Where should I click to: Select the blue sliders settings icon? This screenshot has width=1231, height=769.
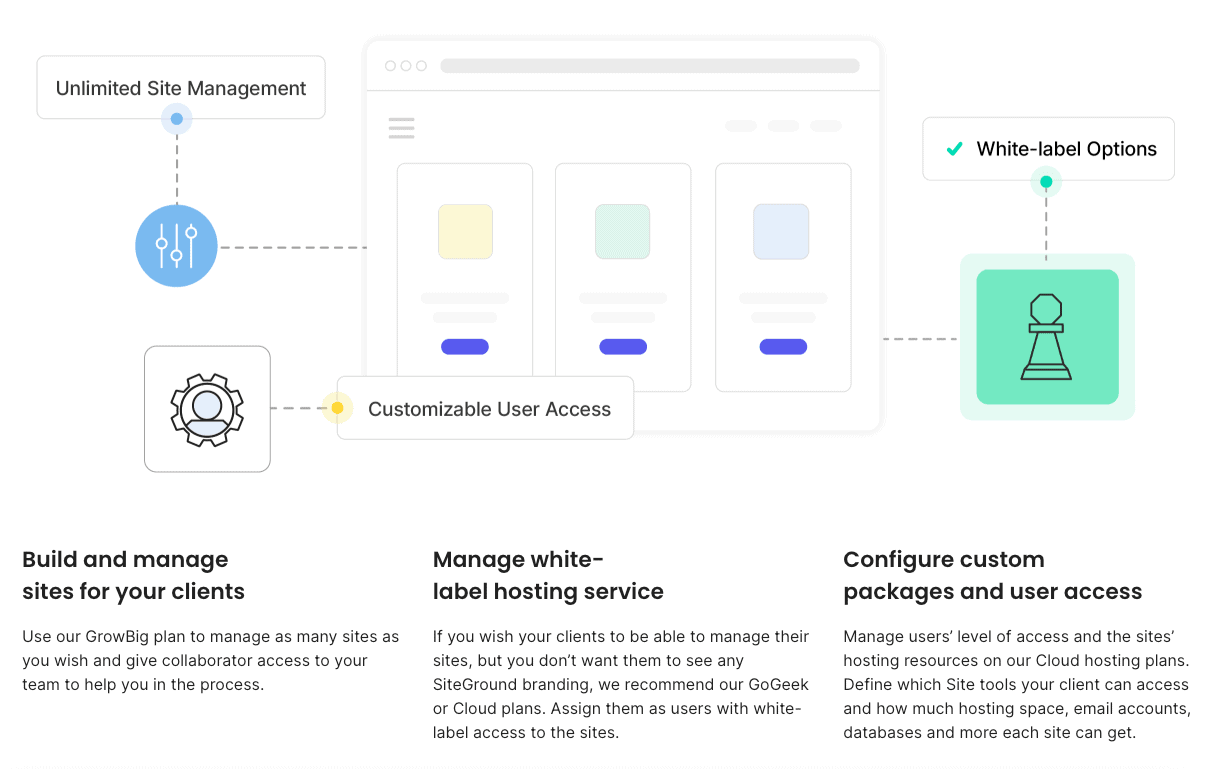176,246
